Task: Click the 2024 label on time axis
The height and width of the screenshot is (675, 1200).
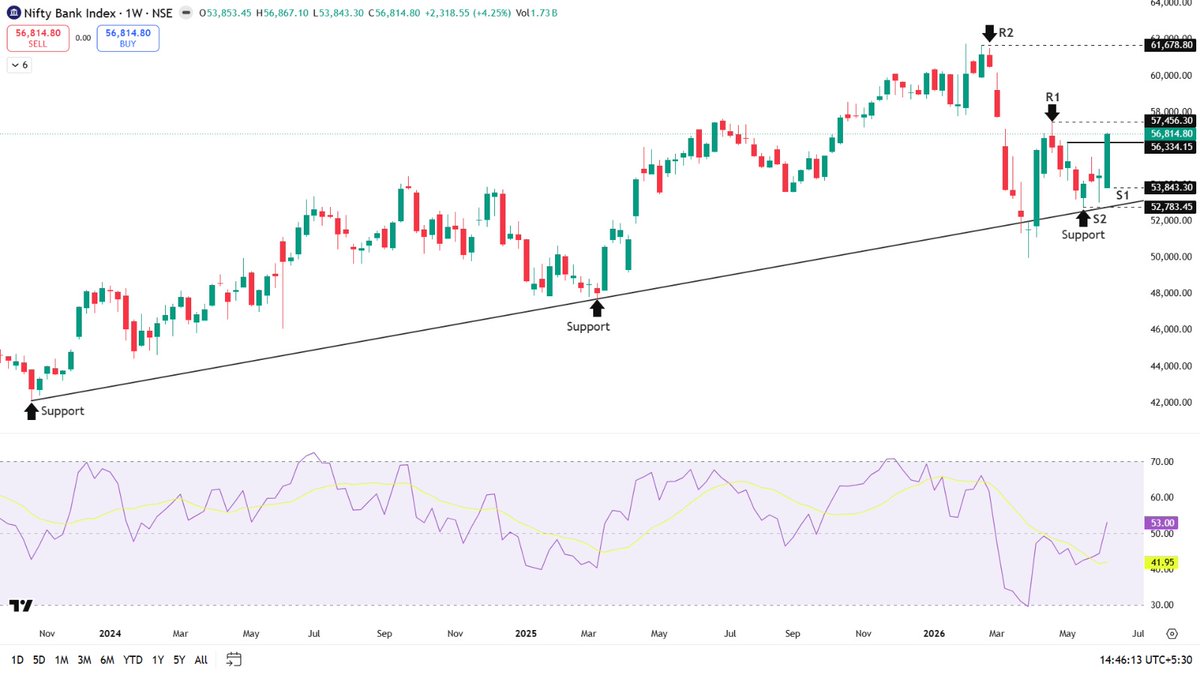Action: point(110,634)
